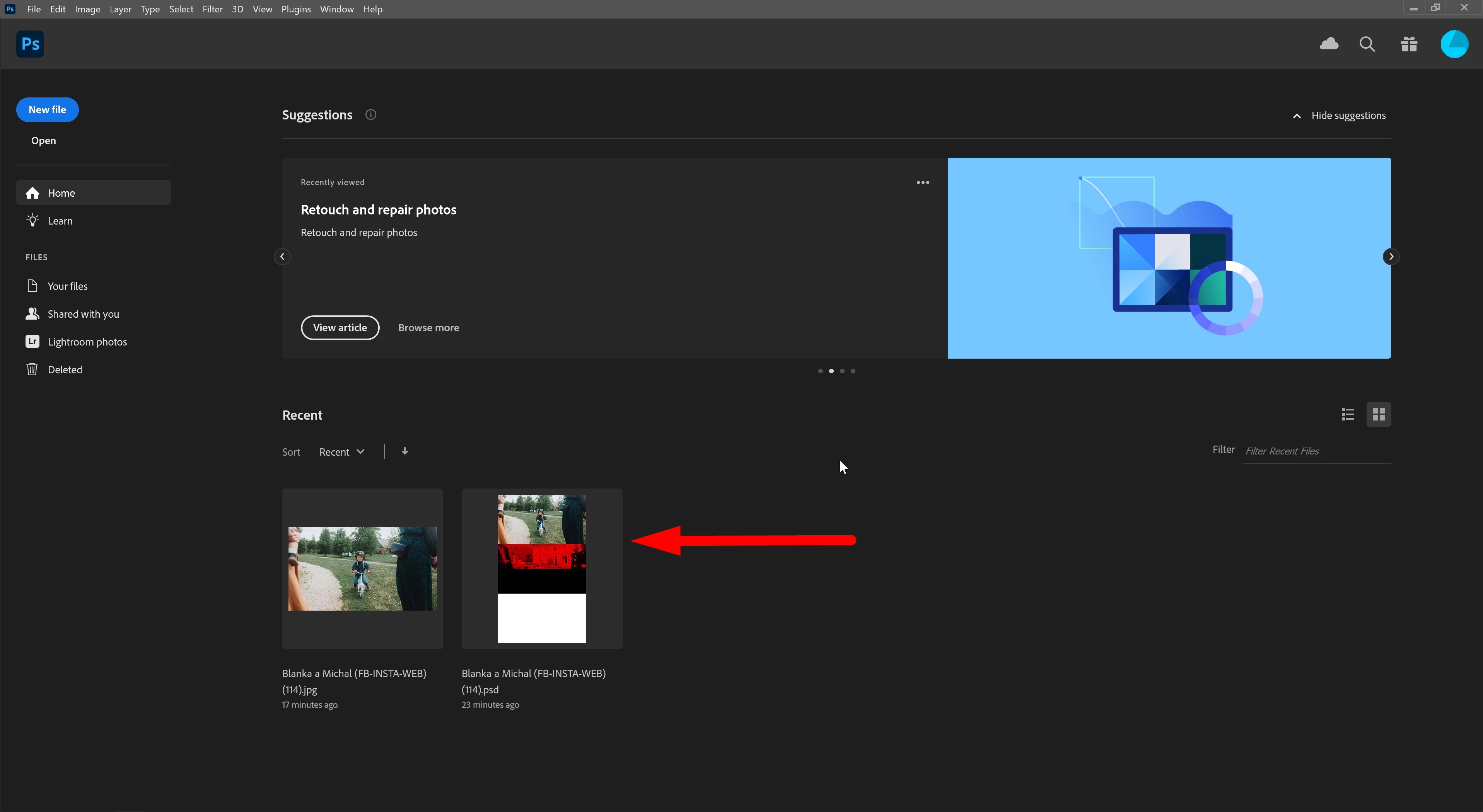The width and height of the screenshot is (1483, 812).
Task: Select second carousel pagination dot
Action: [x=831, y=371]
